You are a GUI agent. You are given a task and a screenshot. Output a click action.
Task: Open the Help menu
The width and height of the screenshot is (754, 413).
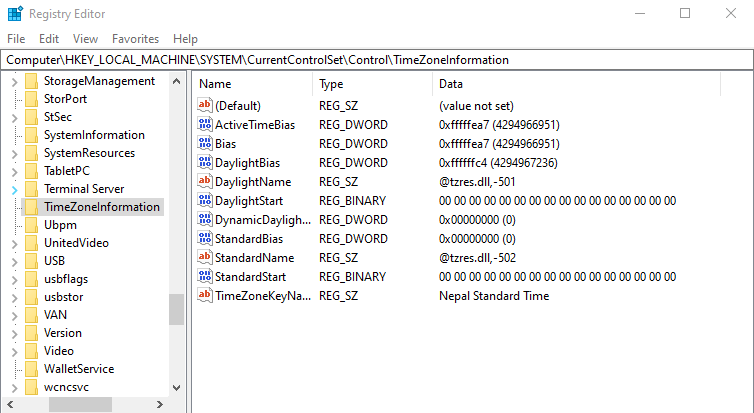[x=185, y=38]
